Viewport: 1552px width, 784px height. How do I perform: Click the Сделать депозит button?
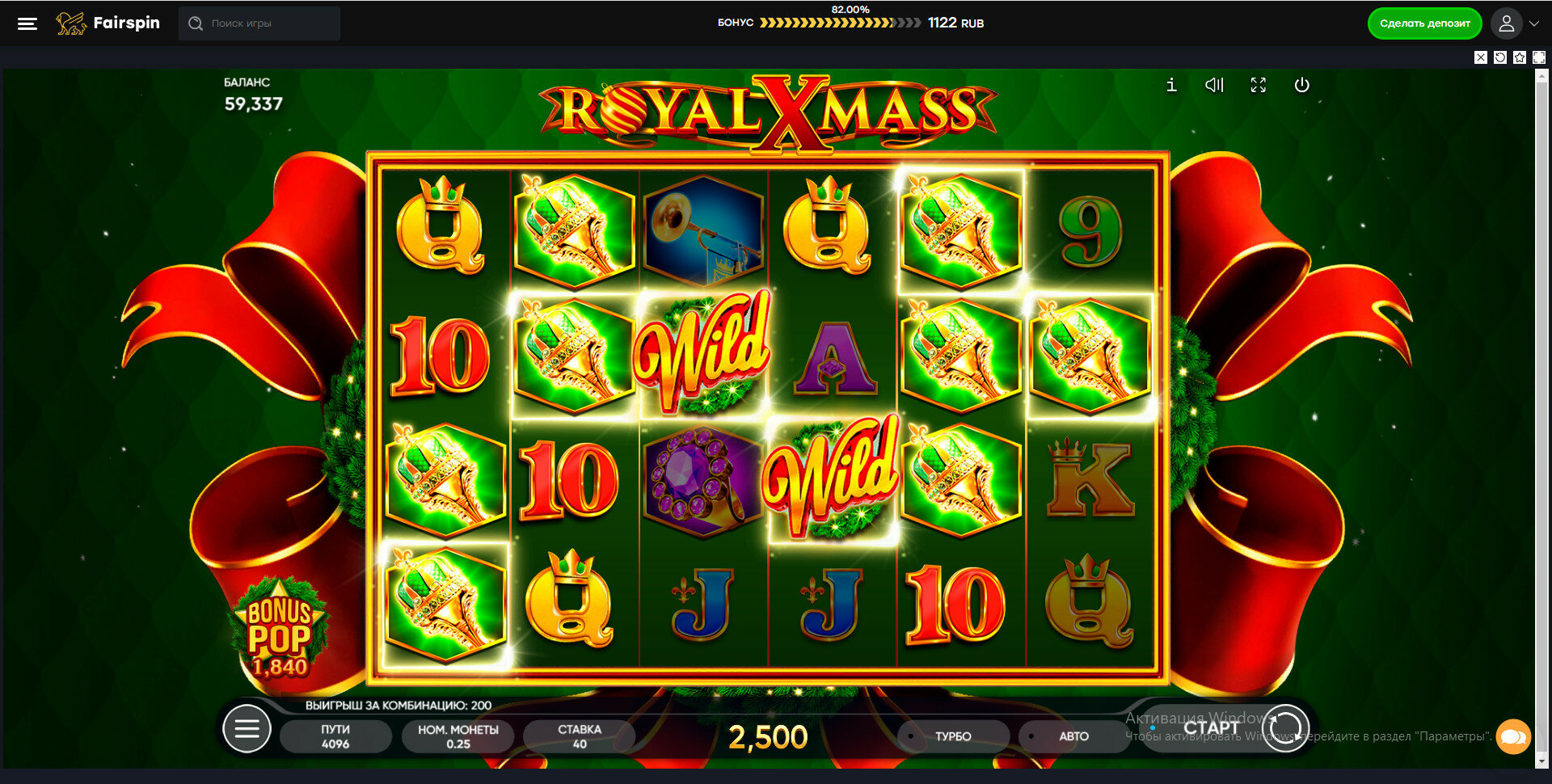pos(1424,23)
